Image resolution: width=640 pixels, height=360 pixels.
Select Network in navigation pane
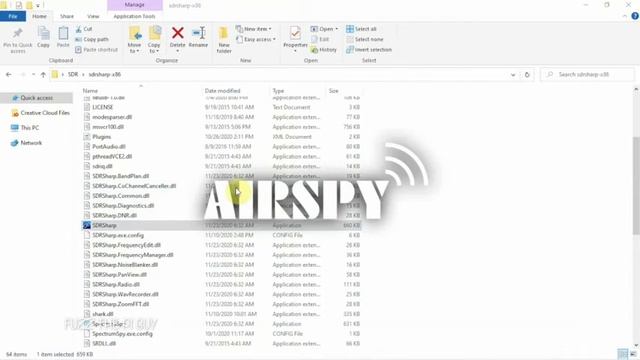click(27, 143)
